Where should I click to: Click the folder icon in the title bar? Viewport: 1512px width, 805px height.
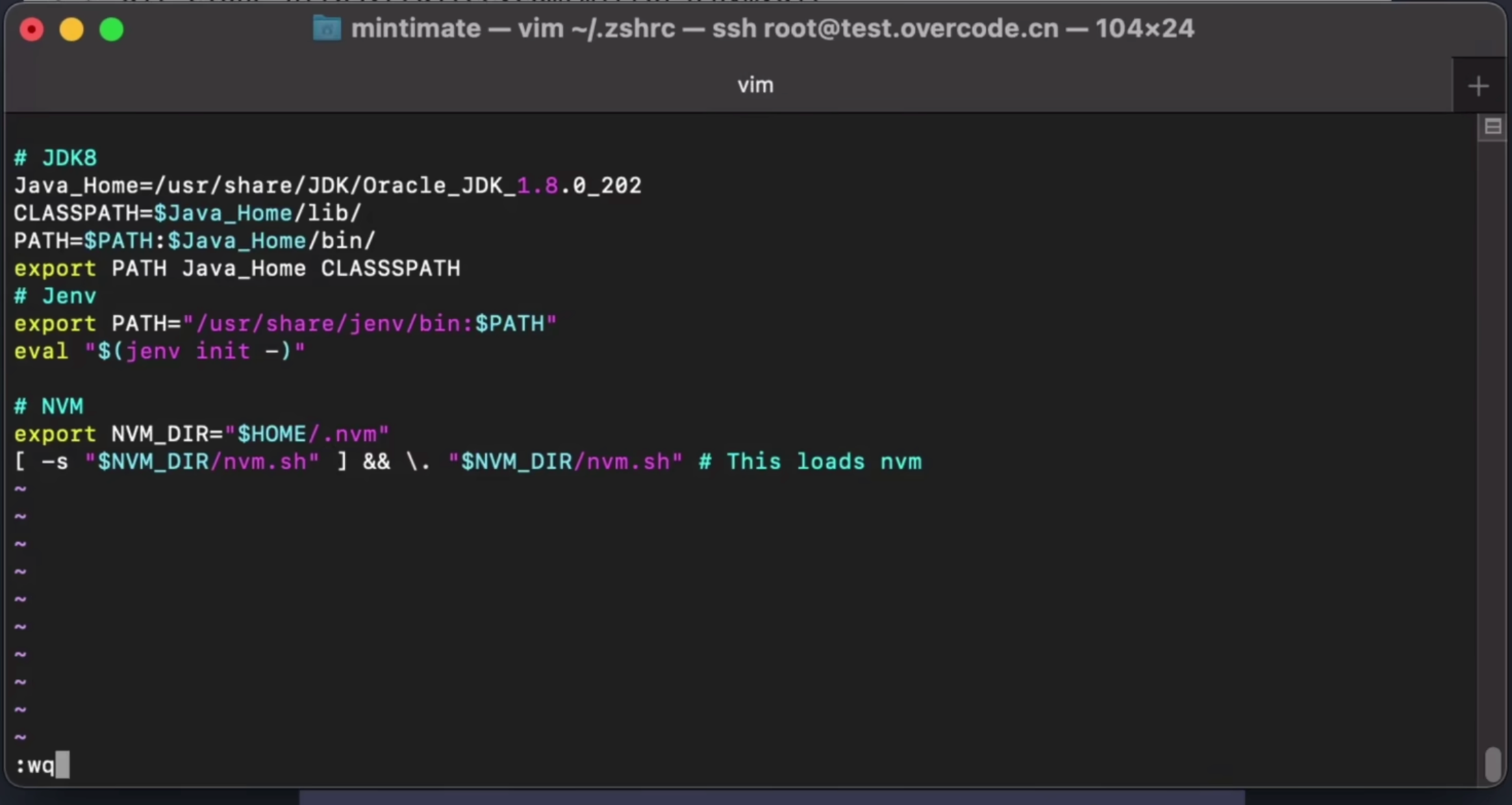pos(327,29)
